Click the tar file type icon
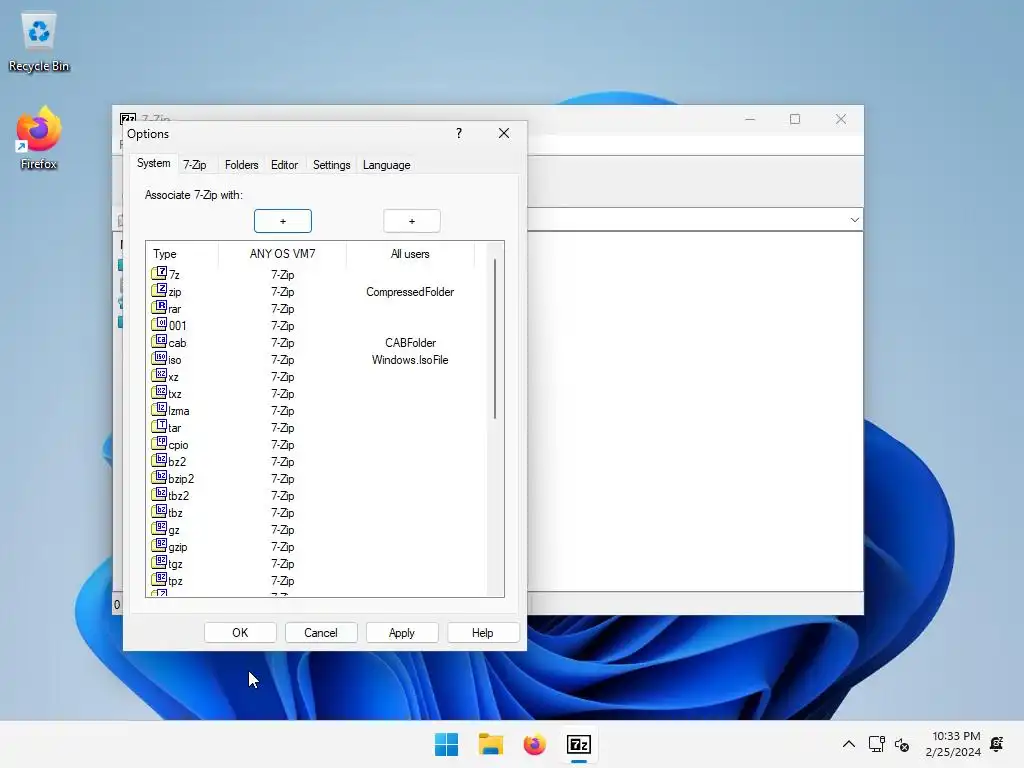 (x=159, y=426)
